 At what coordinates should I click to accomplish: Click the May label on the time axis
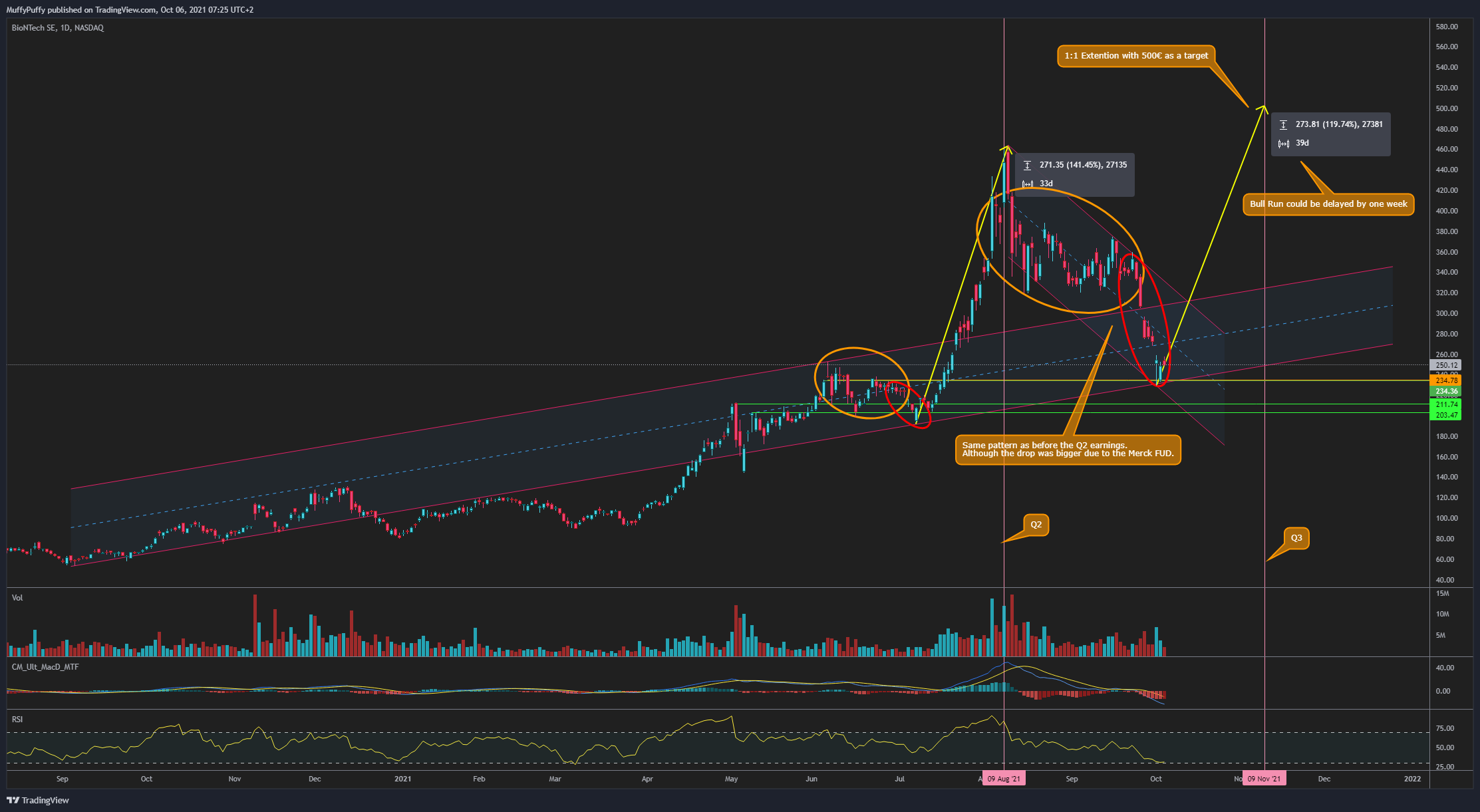732,779
